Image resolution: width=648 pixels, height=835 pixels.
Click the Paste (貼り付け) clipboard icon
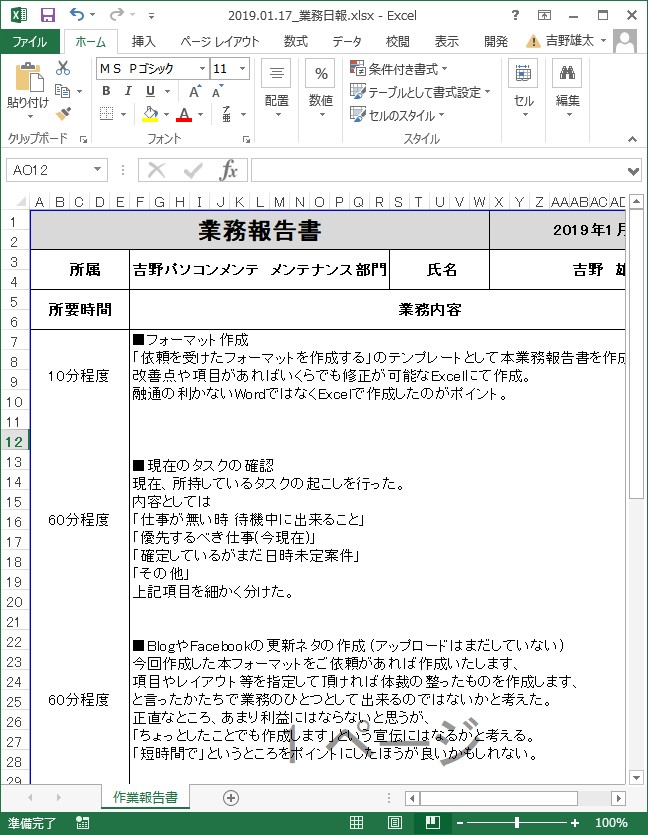click(x=28, y=78)
